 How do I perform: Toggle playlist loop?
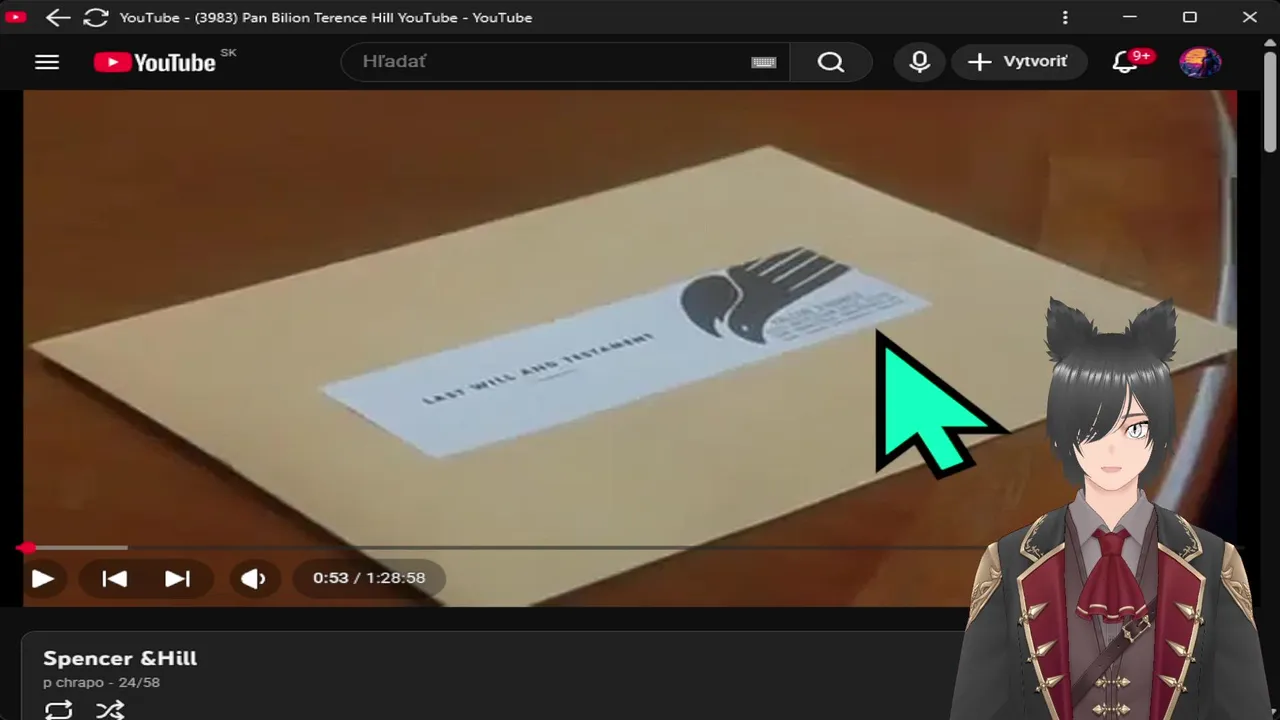click(x=59, y=710)
